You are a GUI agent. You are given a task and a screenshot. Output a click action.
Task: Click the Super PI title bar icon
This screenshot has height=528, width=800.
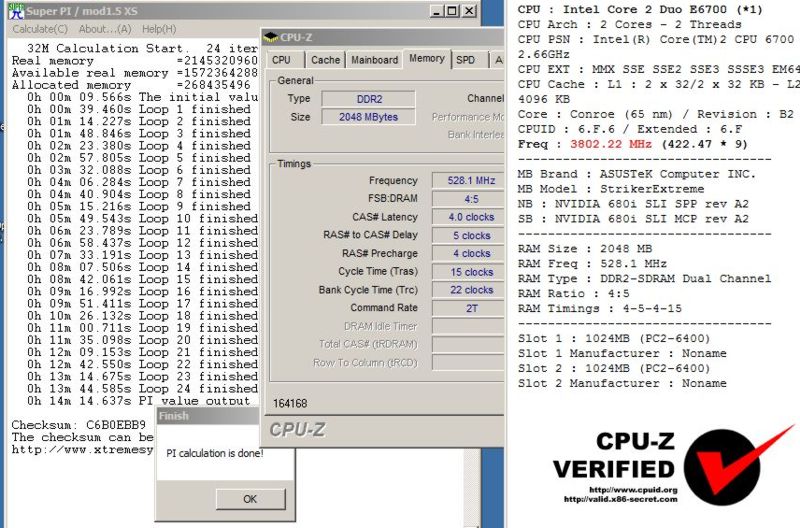[16, 11]
